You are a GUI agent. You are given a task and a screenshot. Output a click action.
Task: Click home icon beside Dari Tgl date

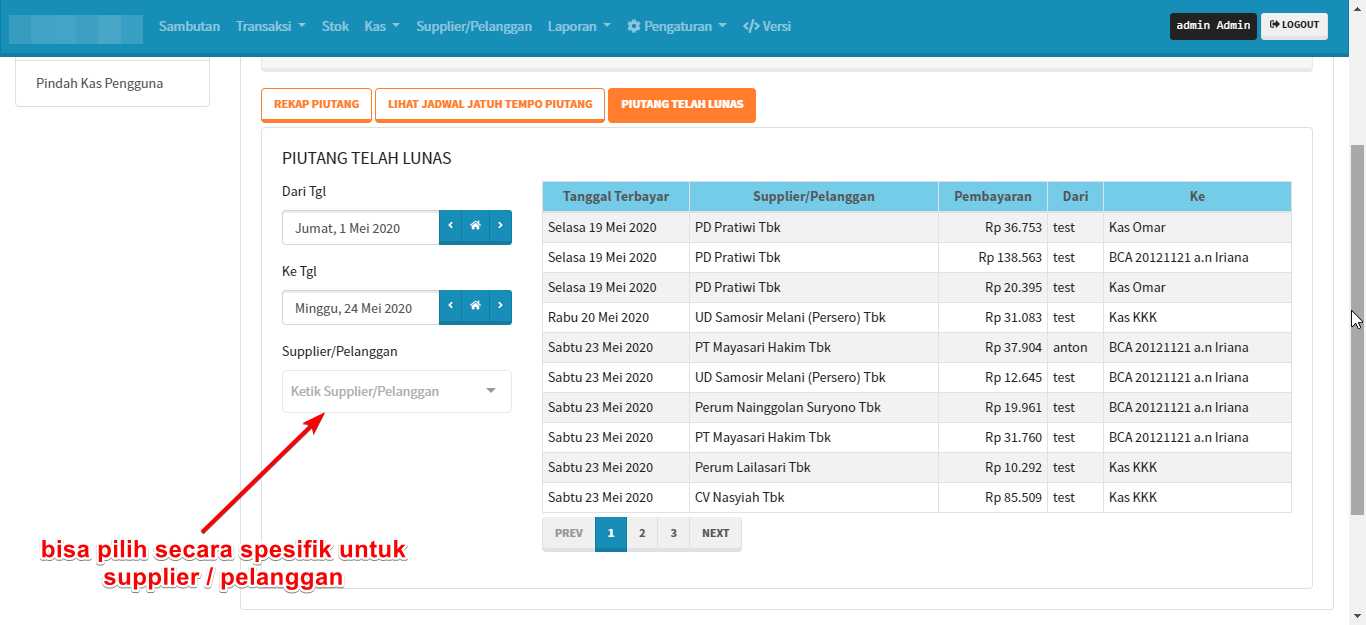coord(475,227)
